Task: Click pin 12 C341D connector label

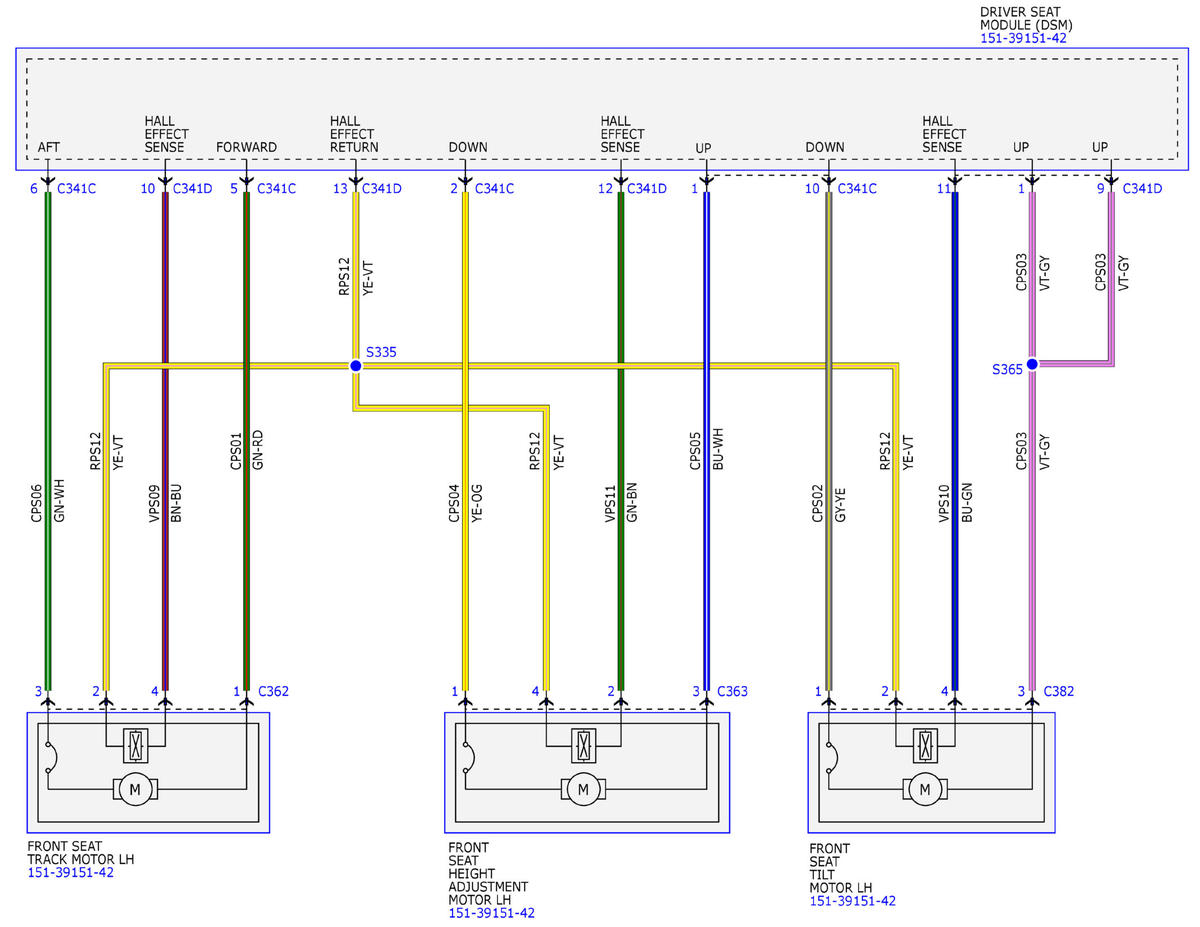Action: 632,188
